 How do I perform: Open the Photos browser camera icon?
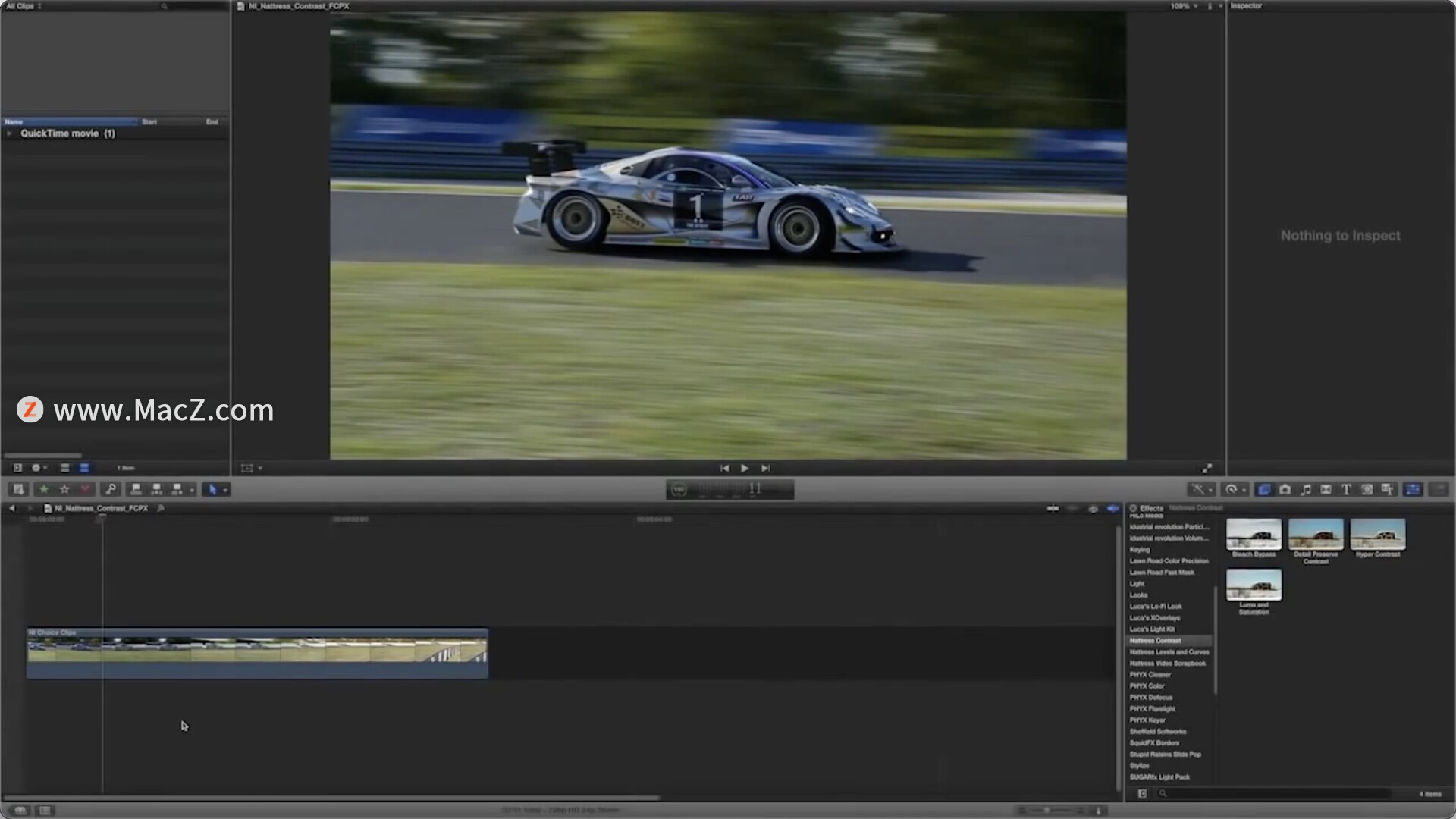pos(1285,490)
